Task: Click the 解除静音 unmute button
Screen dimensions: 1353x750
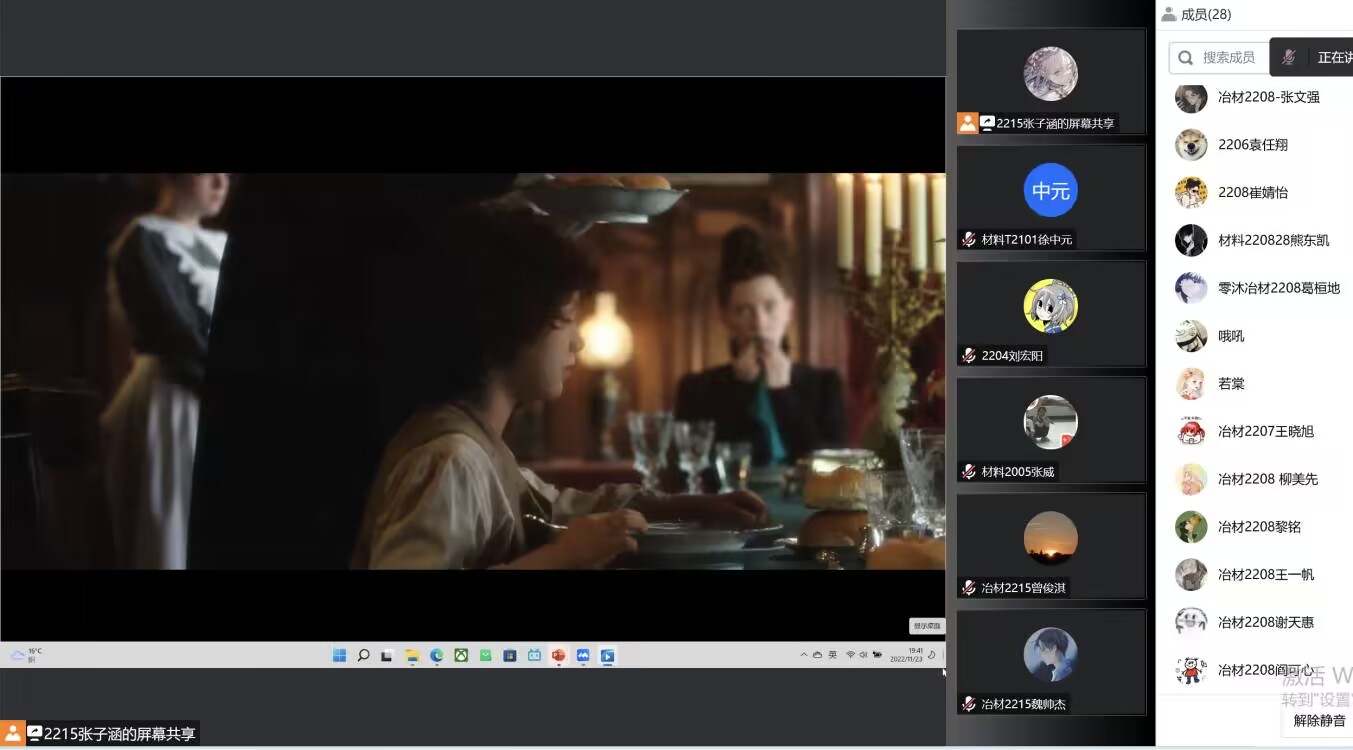Action: coord(1318,720)
